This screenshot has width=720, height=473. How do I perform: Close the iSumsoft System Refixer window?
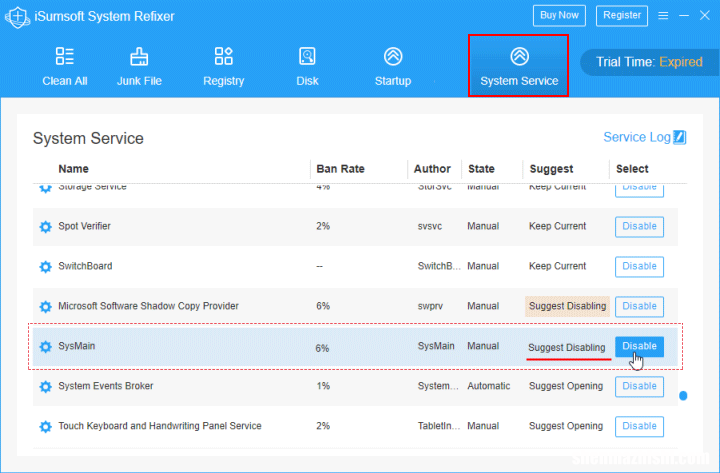click(705, 16)
